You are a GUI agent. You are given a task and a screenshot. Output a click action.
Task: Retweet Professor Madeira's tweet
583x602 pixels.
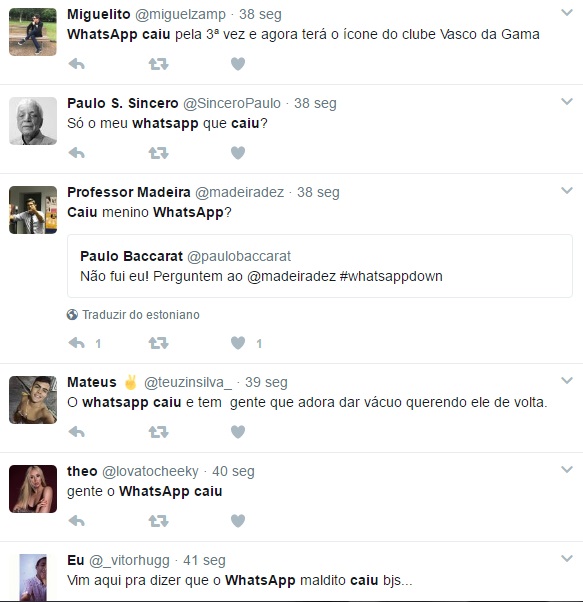pos(159,343)
